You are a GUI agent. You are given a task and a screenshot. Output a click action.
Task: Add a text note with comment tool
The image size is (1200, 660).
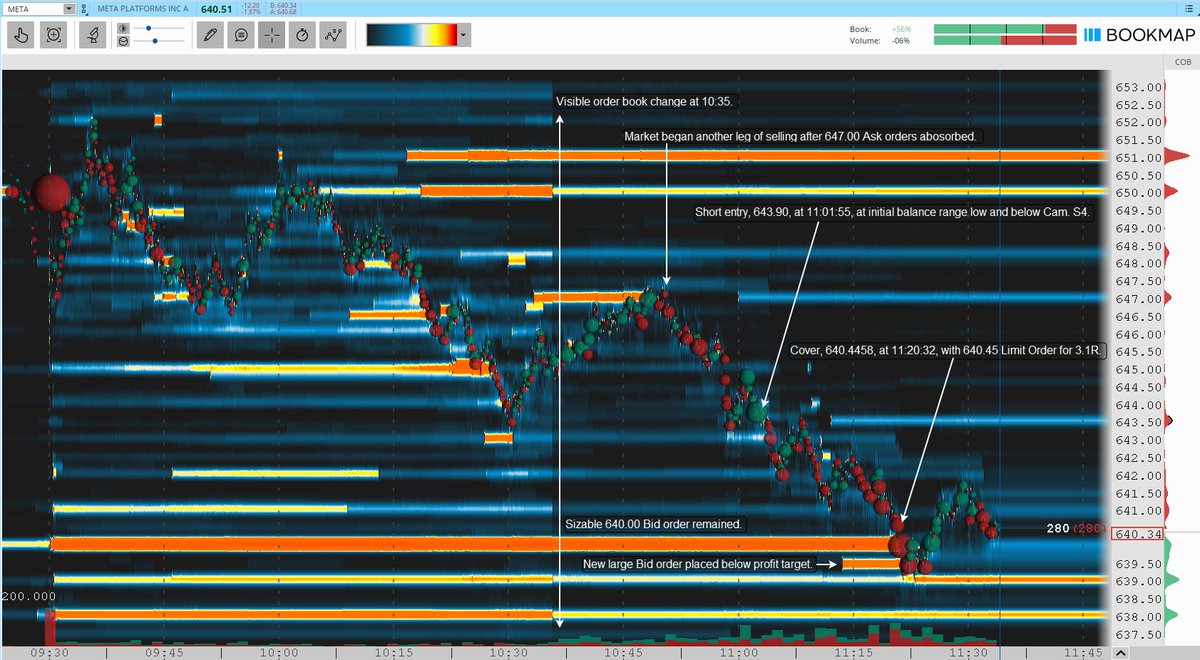pos(241,35)
